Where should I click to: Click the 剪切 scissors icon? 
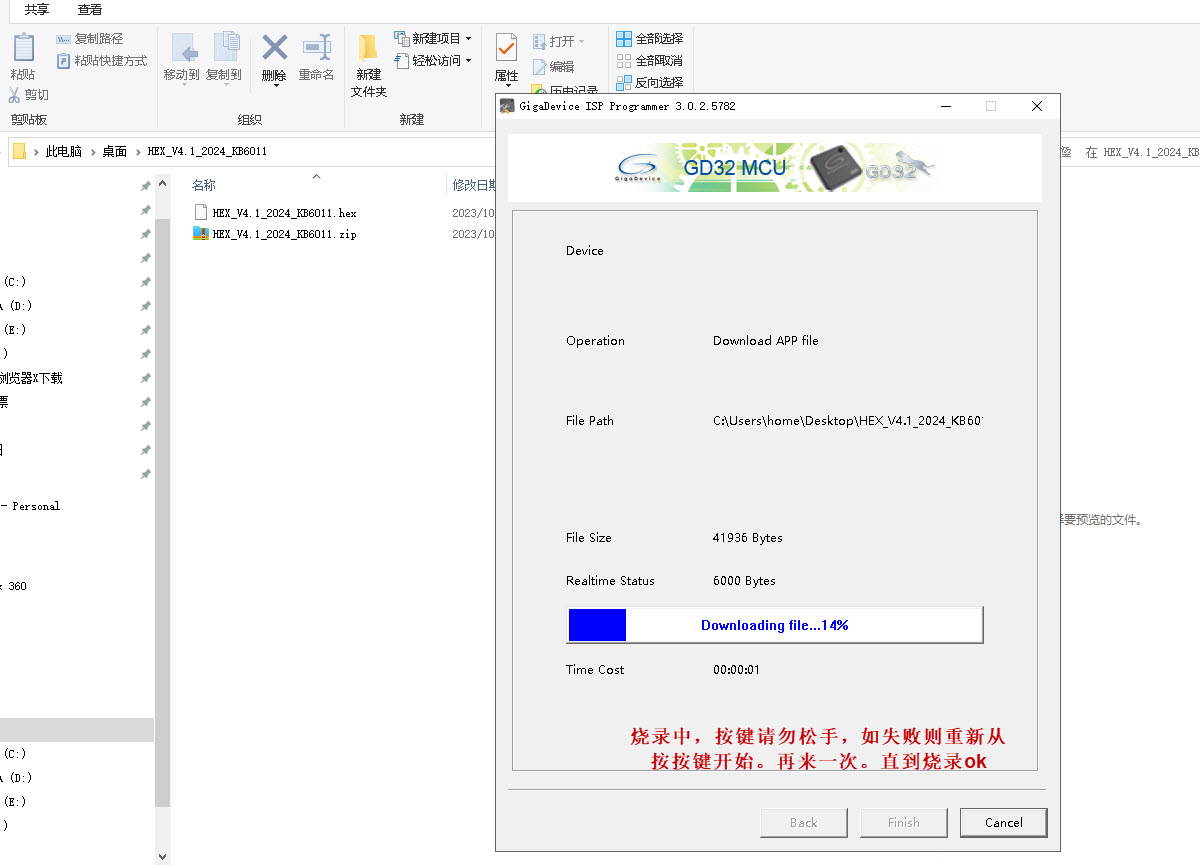pos(15,95)
